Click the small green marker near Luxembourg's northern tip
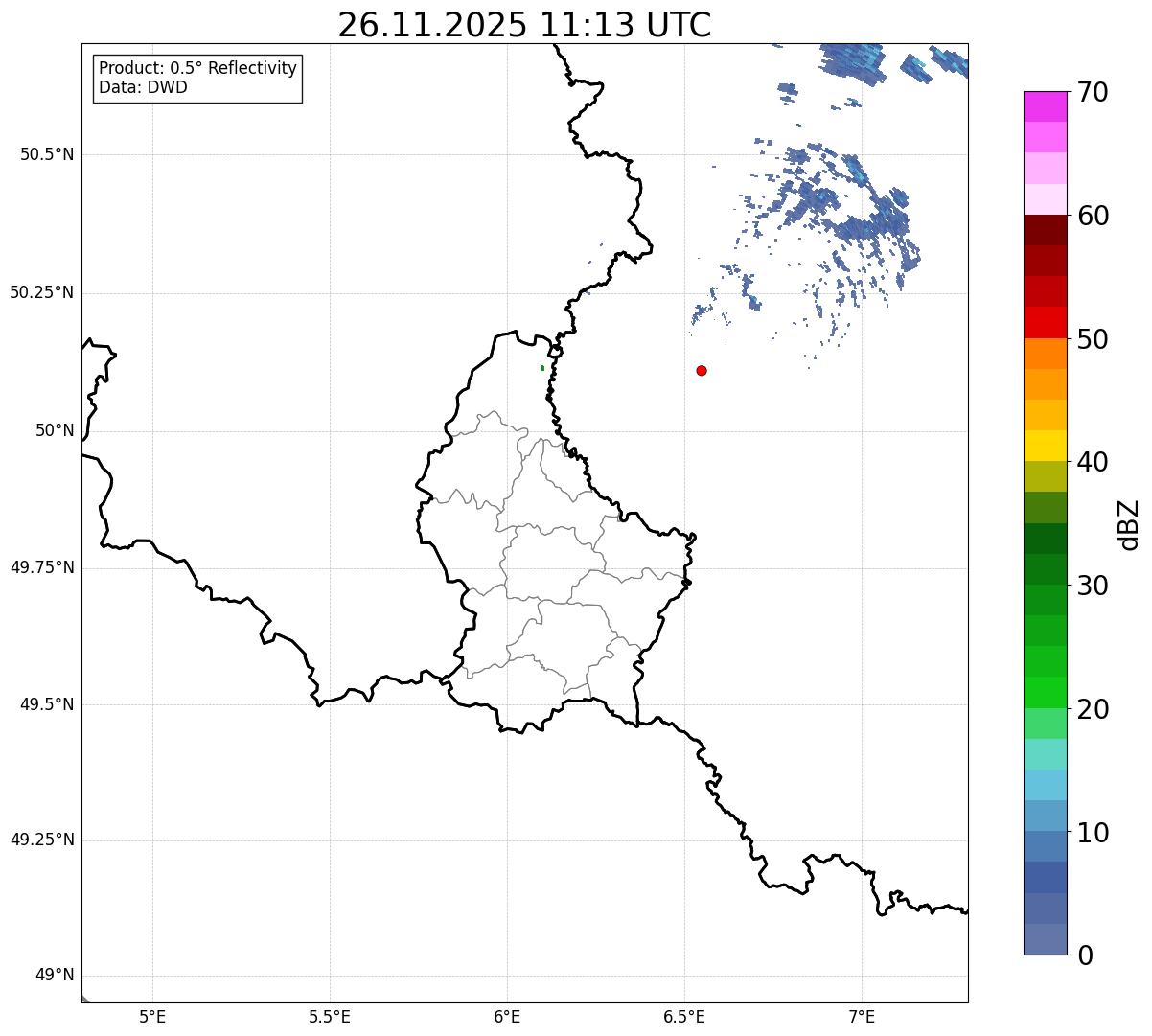Screen dimensions: 1152x1036 (x=542, y=368)
